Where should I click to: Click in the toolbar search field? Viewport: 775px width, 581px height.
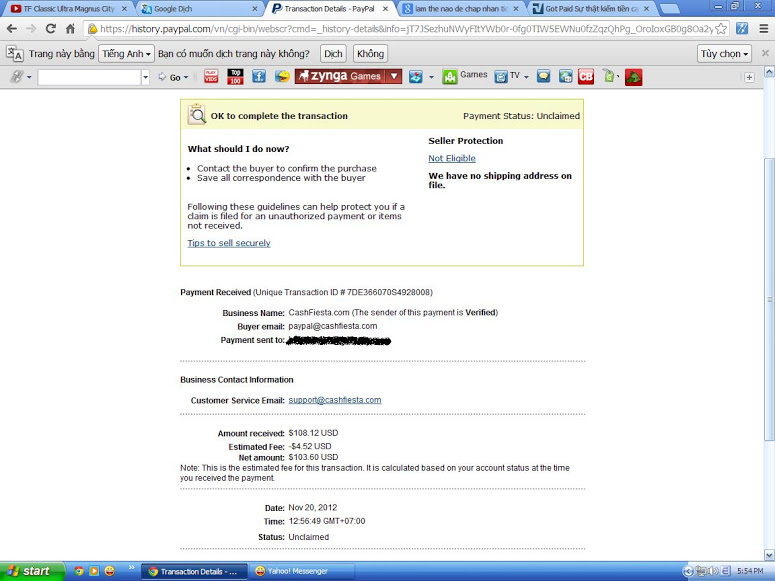click(89, 77)
